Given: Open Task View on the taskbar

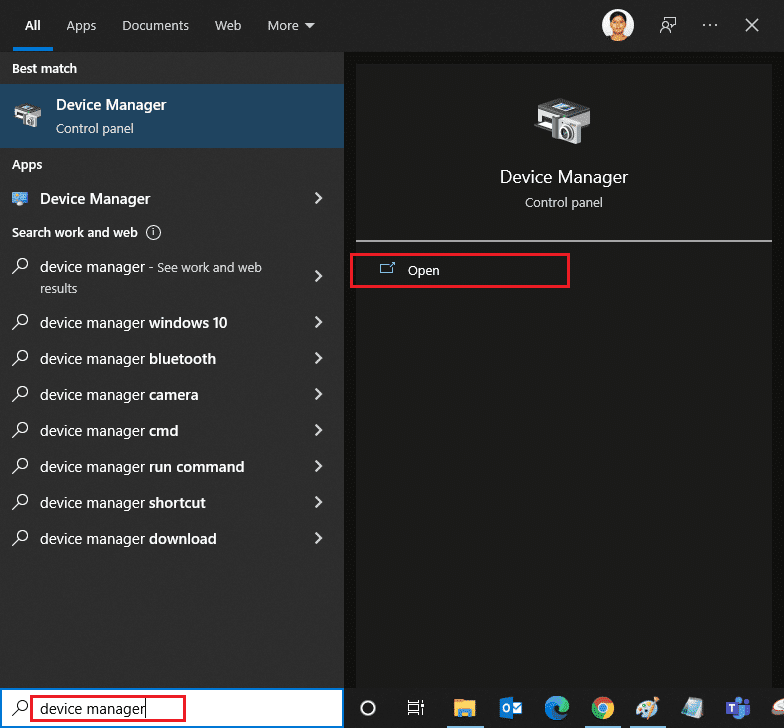Looking at the screenshot, I should click(416, 708).
